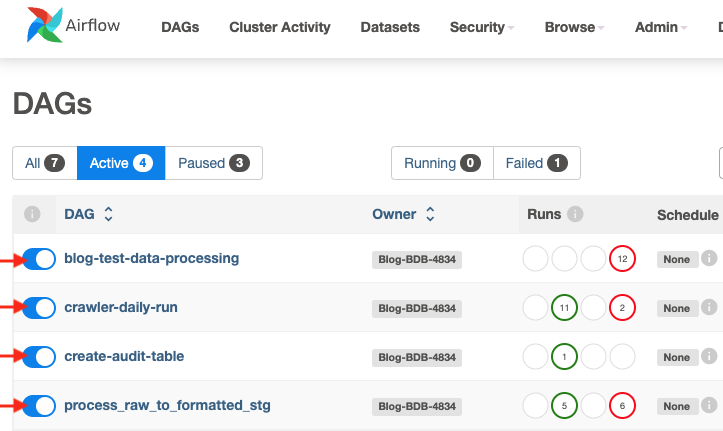Toggle off the crawler-daily-run DAG
This screenshot has width=723, height=431.
[39, 308]
